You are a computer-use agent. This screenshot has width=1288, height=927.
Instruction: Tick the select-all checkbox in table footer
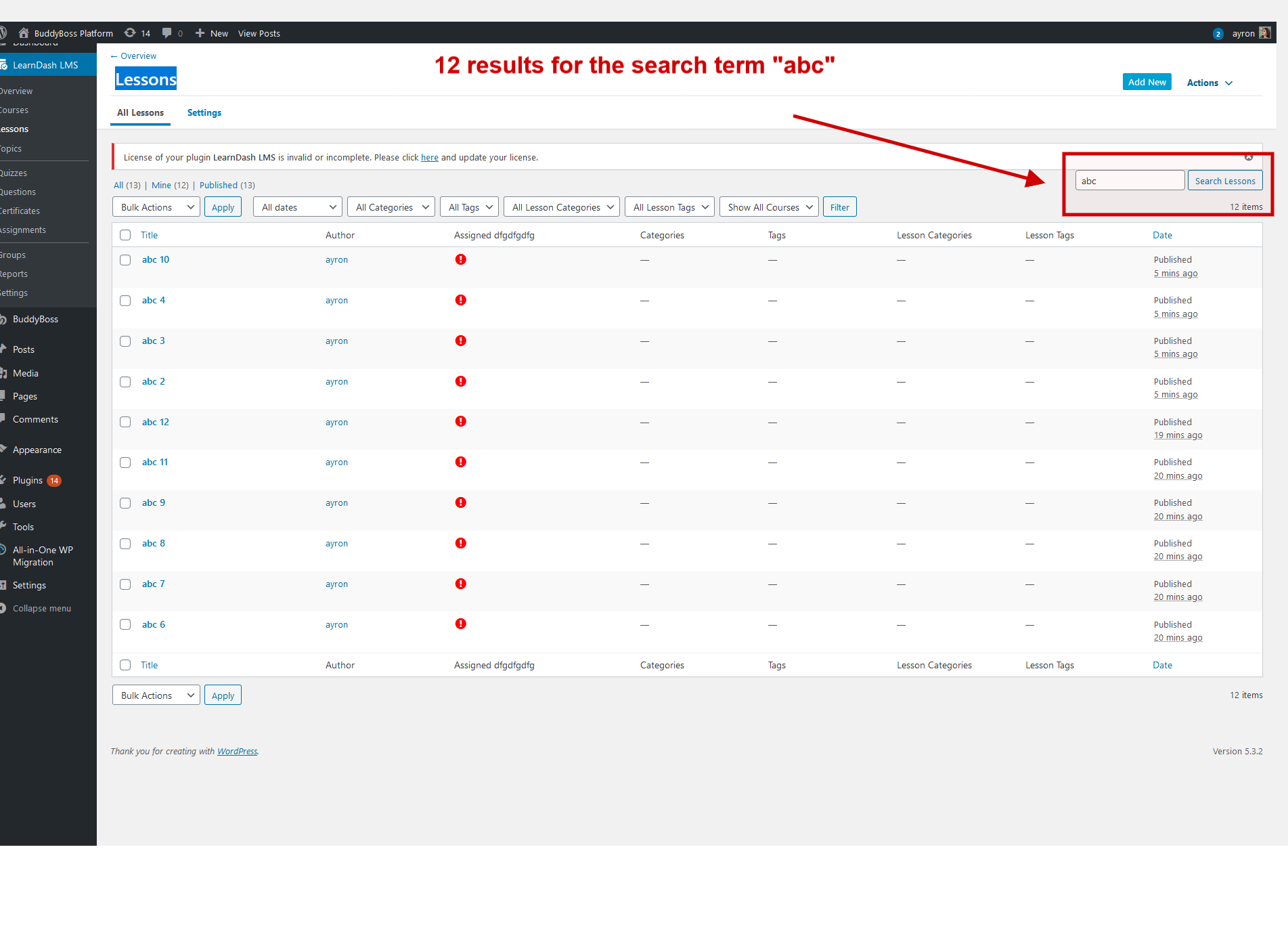tap(125, 665)
